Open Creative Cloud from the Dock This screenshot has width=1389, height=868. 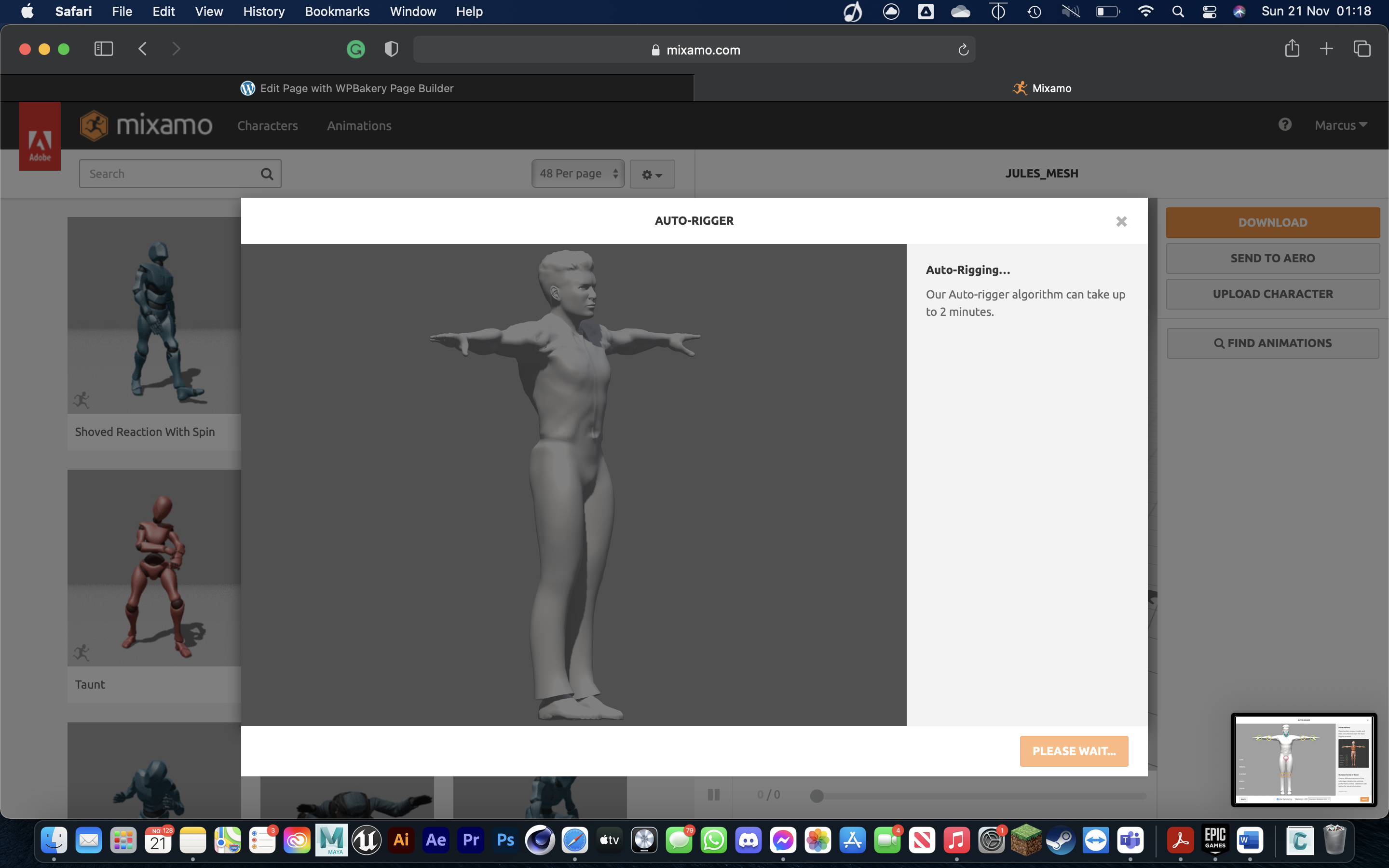pyautogui.click(x=297, y=841)
